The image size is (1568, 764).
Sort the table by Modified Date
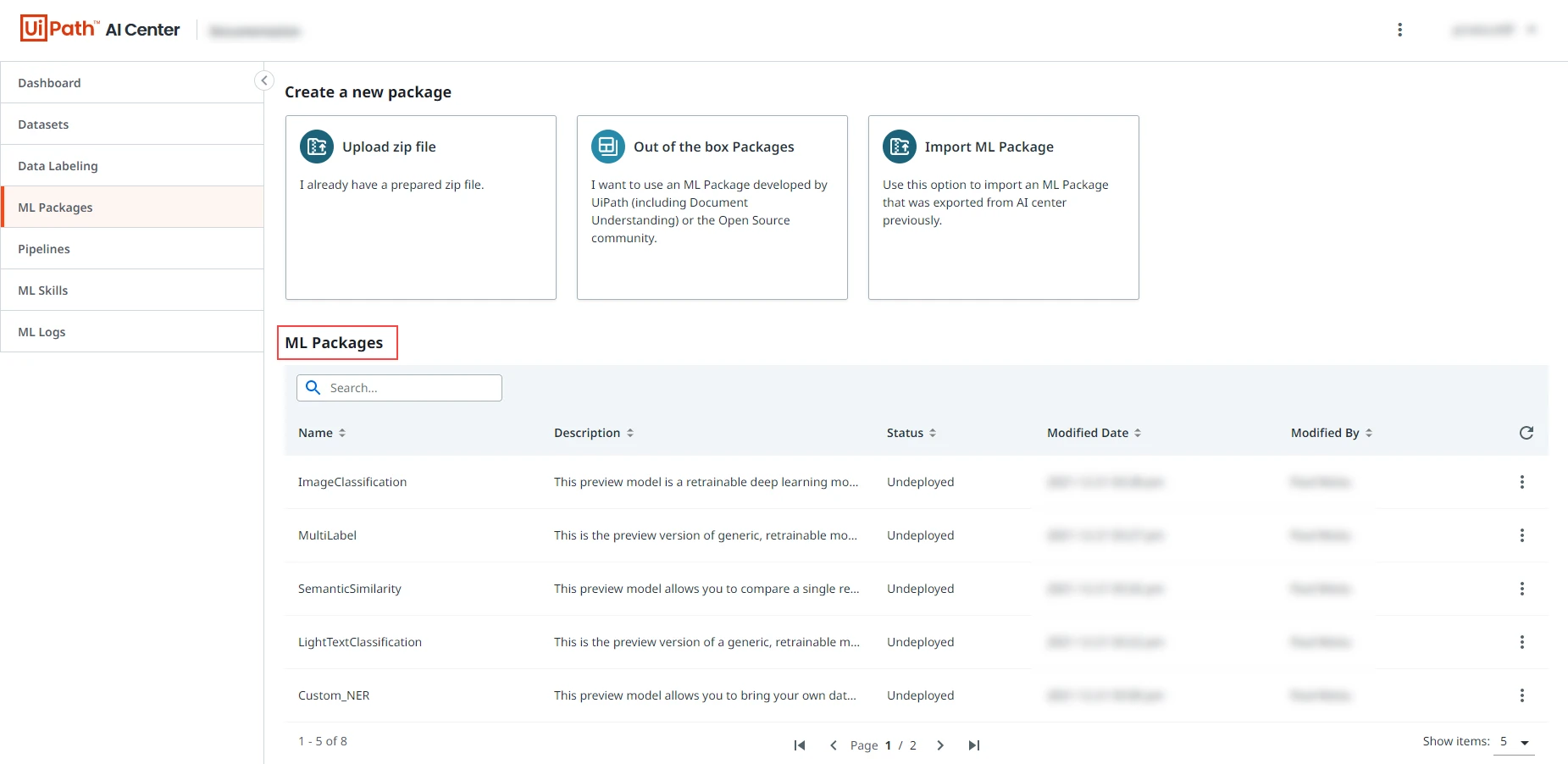(x=1094, y=433)
